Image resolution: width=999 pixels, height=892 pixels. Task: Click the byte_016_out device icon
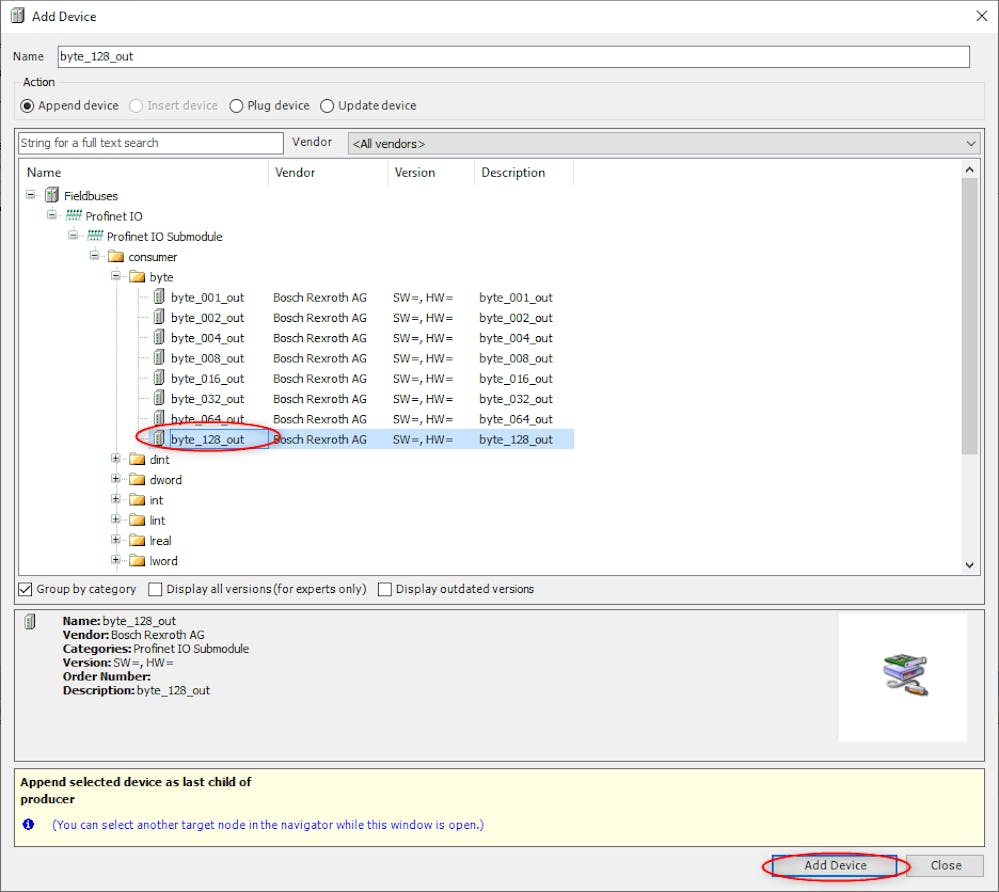click(159, 378)
